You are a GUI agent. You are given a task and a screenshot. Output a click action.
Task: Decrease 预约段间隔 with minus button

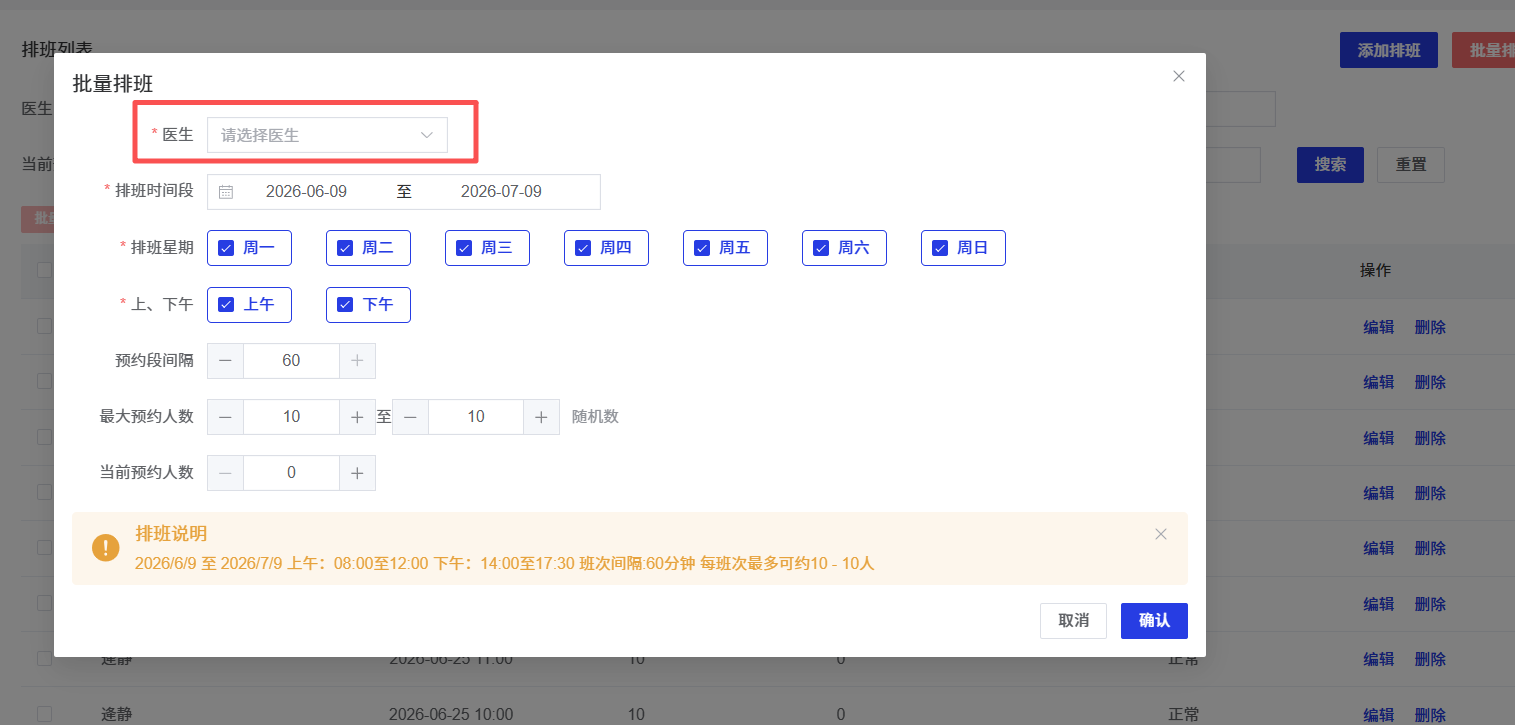click(x=225, y=361)
